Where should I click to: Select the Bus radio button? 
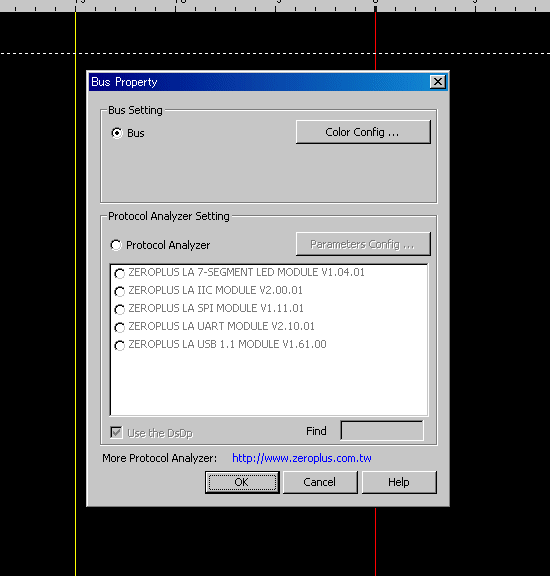tap(117, 133)
